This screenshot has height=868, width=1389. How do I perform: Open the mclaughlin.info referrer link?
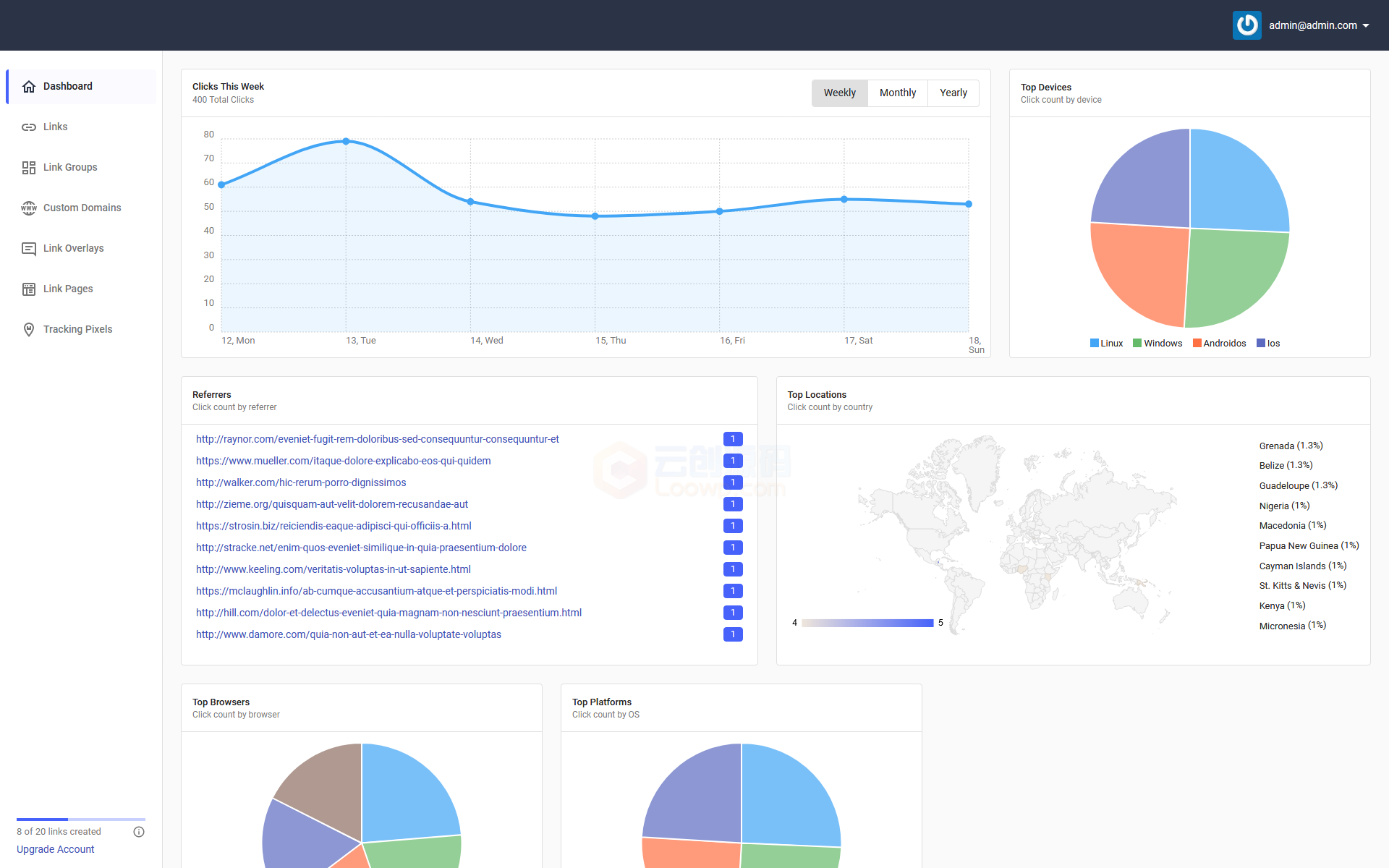point(376,591)
